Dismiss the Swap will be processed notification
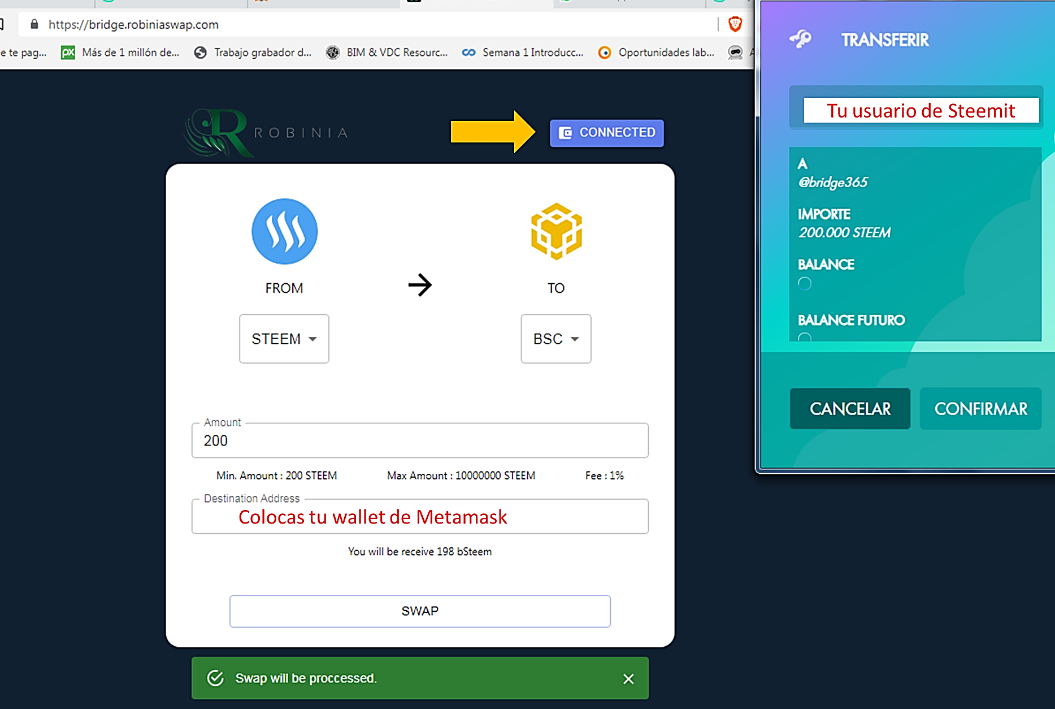 point(628,679)
